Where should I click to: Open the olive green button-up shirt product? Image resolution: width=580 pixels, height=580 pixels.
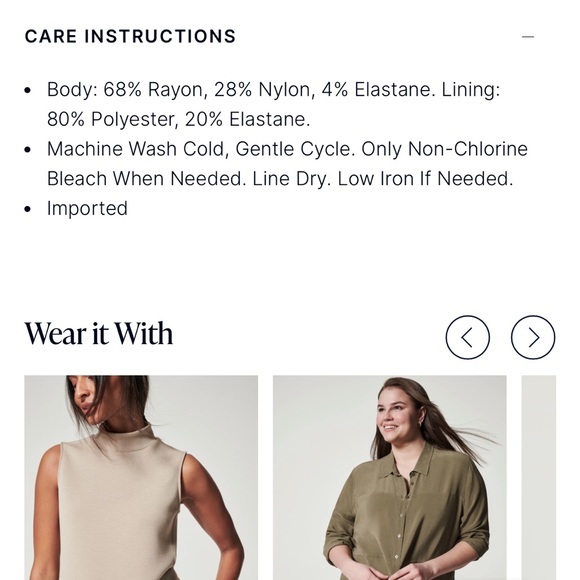click(x=390, y=478)
